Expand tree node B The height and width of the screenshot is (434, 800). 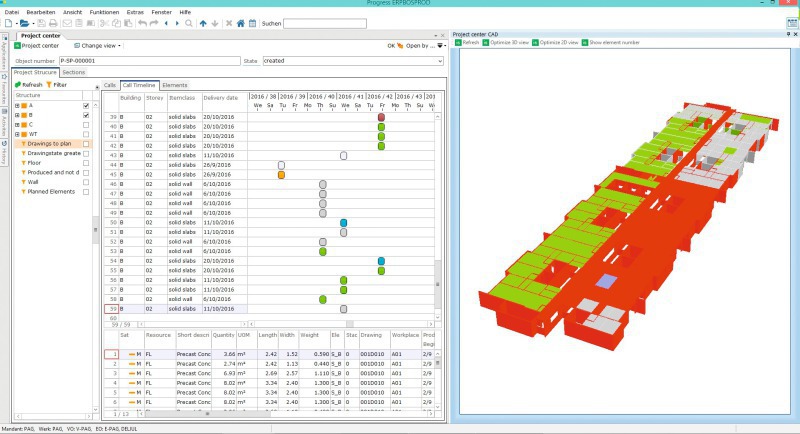pos(17,115)
